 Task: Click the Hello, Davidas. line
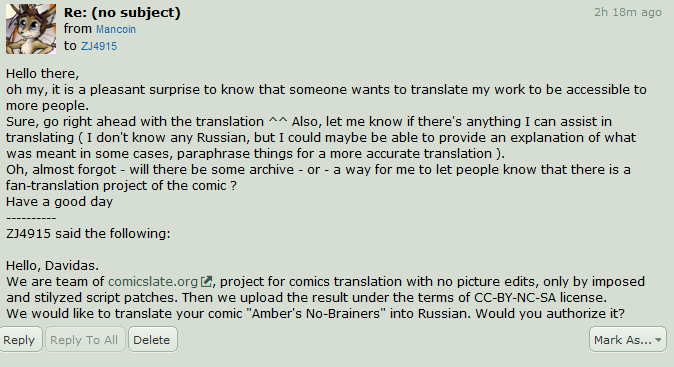pos(52,265)
